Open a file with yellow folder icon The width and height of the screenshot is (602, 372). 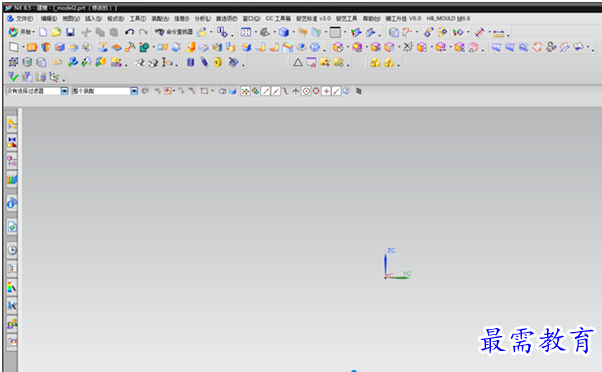(56, 32)
